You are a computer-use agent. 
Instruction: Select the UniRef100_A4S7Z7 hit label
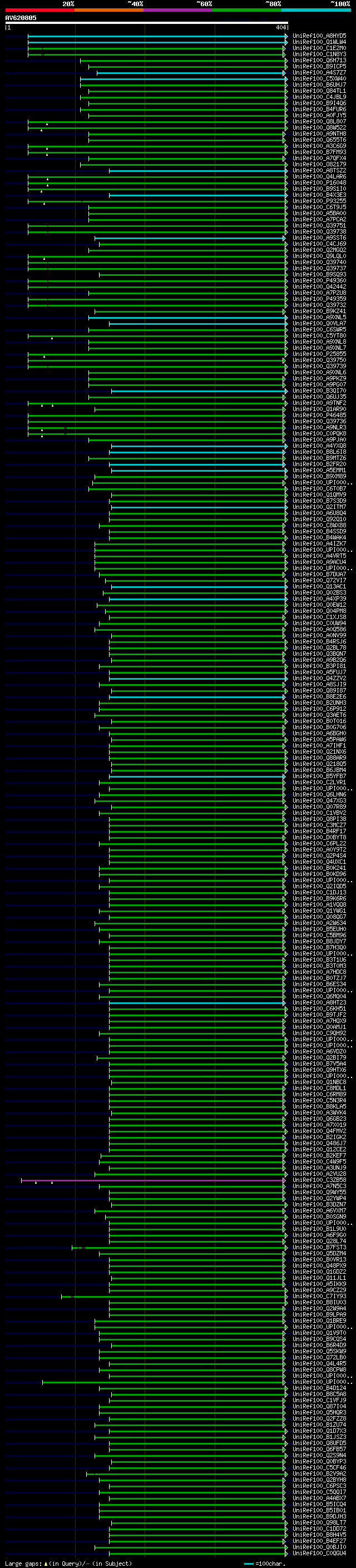[319, 72]
